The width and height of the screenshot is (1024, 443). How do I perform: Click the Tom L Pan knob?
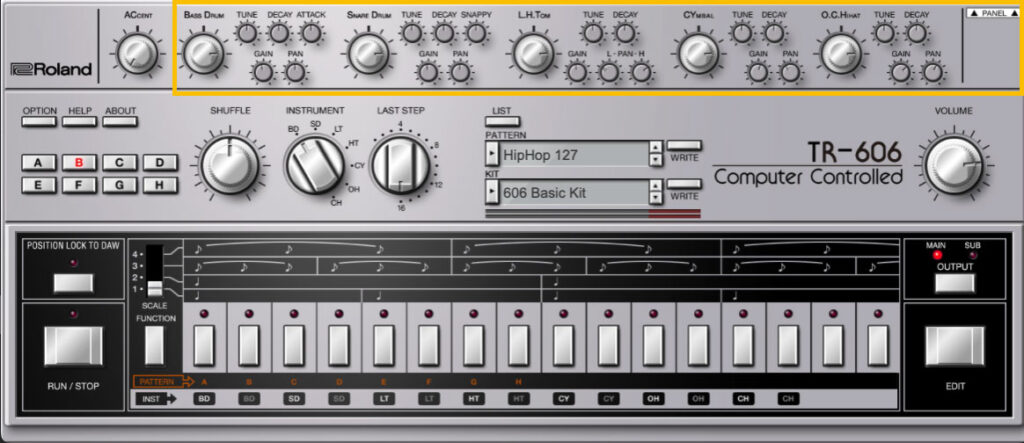tap(609, 72)
